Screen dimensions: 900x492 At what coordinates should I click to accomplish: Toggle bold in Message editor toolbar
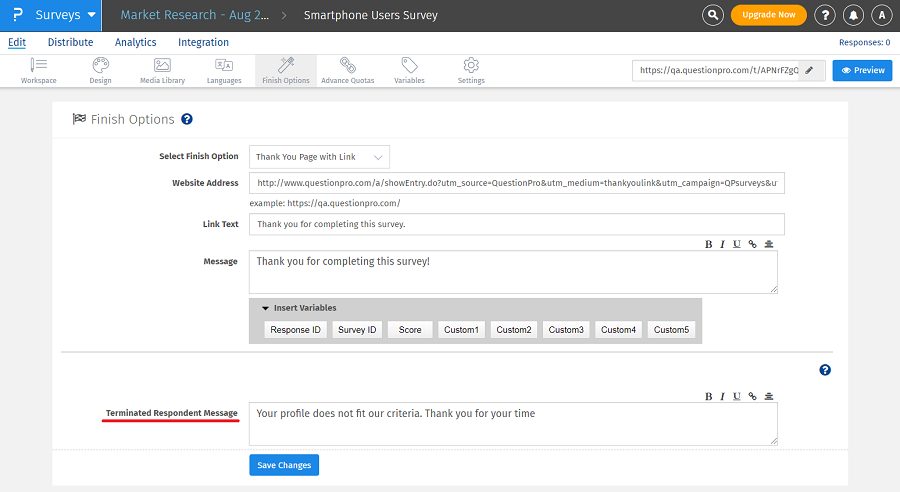(x=709, y=244)
